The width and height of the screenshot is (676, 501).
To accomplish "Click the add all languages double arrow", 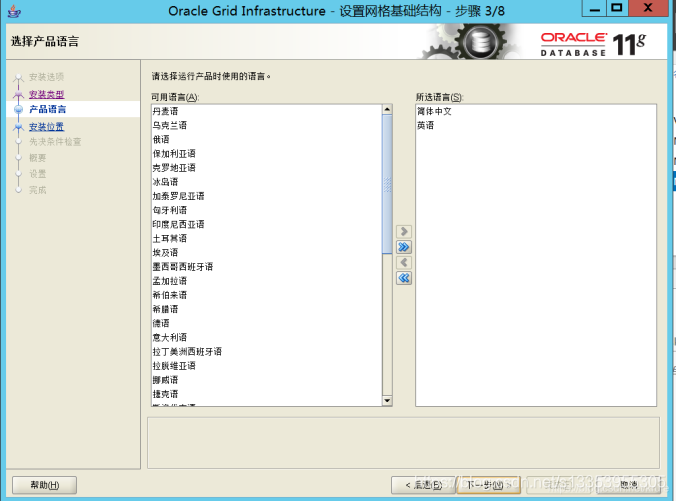I will pyautogui.click(x=404, y=247).
